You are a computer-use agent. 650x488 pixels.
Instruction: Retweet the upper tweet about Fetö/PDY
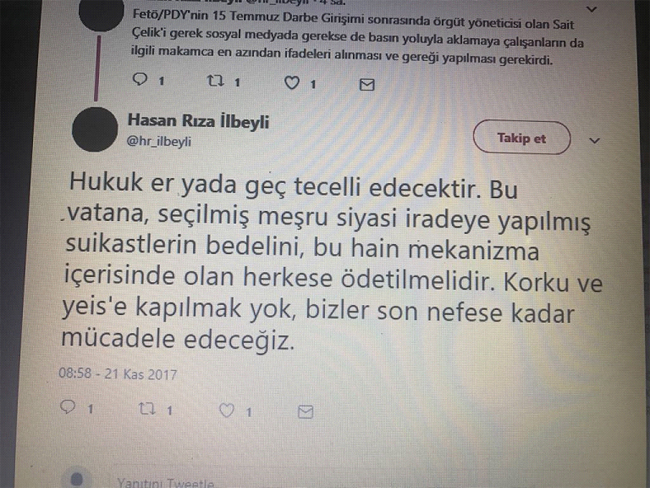click(216, 81)
